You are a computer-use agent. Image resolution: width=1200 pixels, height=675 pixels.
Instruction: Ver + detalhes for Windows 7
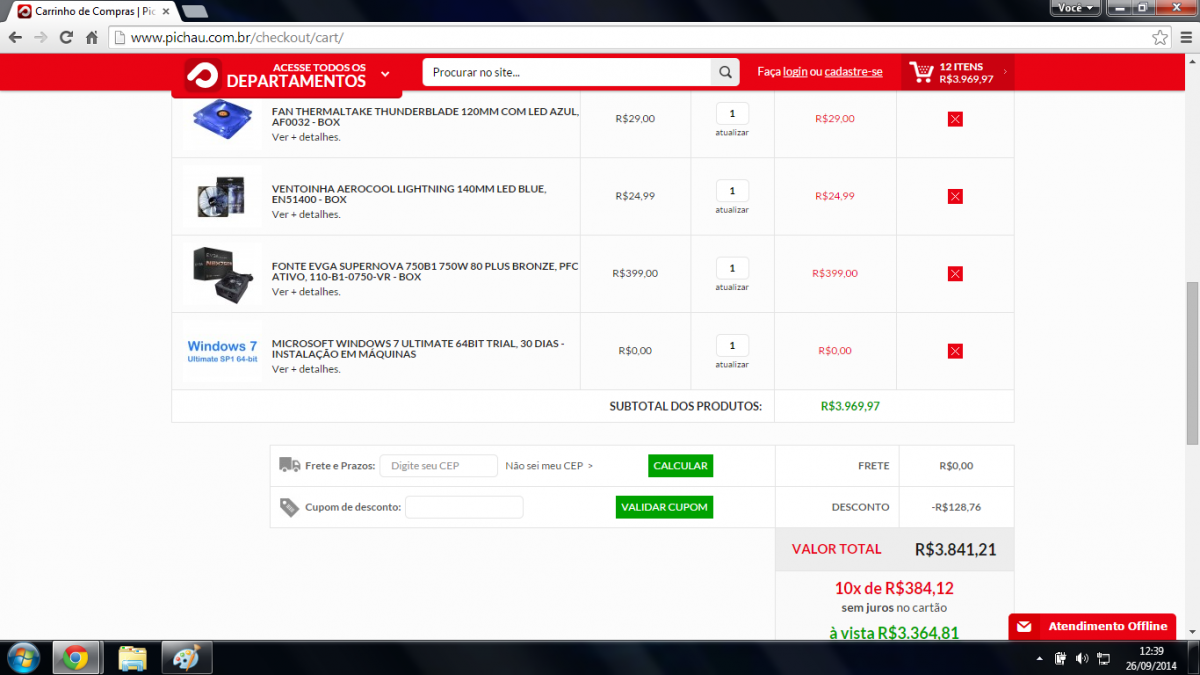click(x=306, y=369)
